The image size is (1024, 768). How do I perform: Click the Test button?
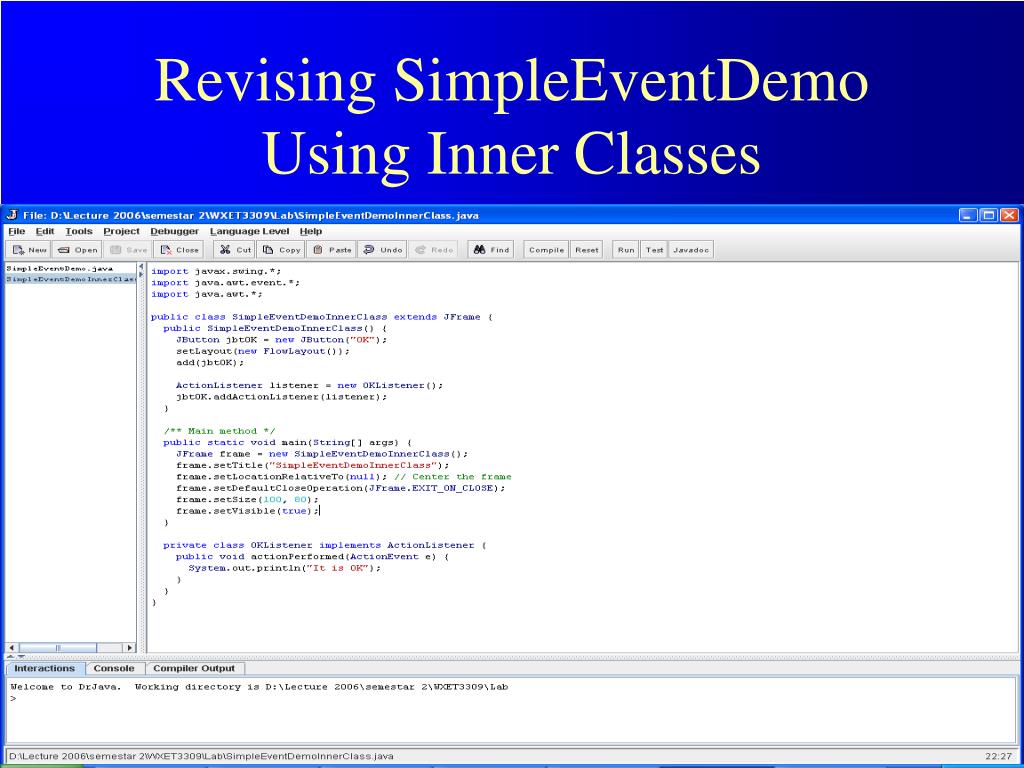(x=654, y=249)
